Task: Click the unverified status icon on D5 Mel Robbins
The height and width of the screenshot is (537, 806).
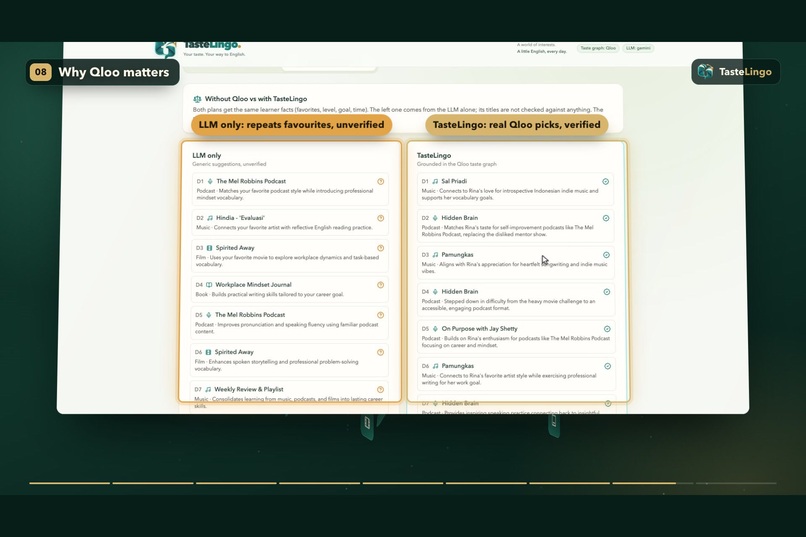Action: point(380,315)
